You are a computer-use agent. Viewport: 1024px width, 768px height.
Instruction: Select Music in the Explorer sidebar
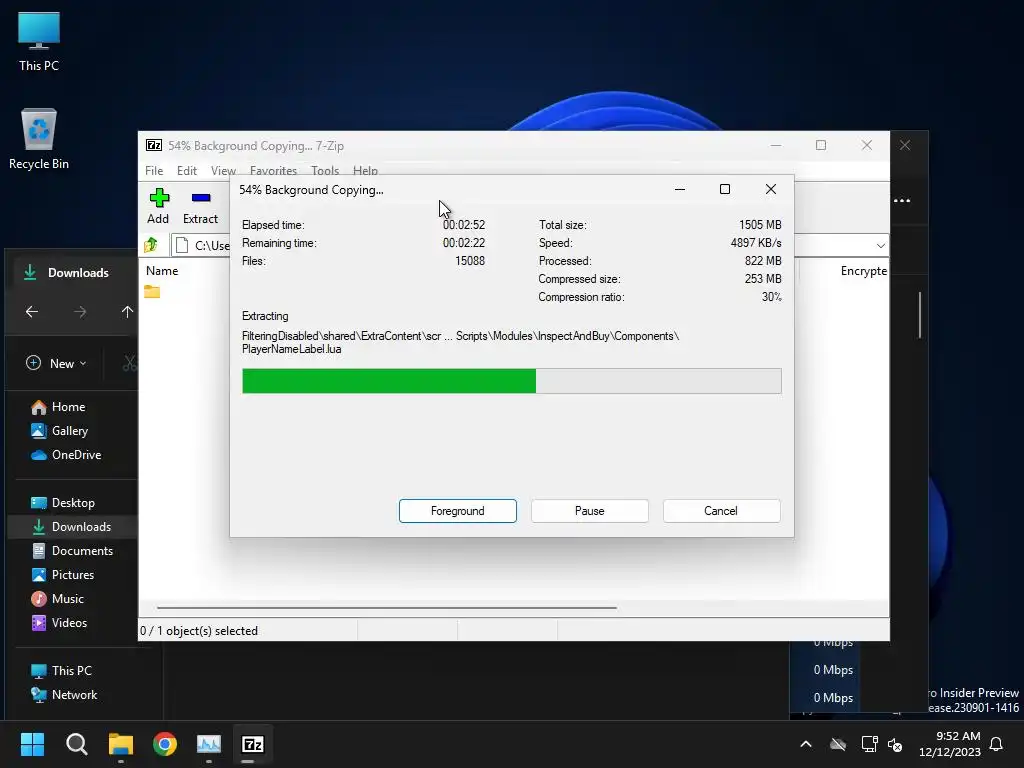[67, 599]
